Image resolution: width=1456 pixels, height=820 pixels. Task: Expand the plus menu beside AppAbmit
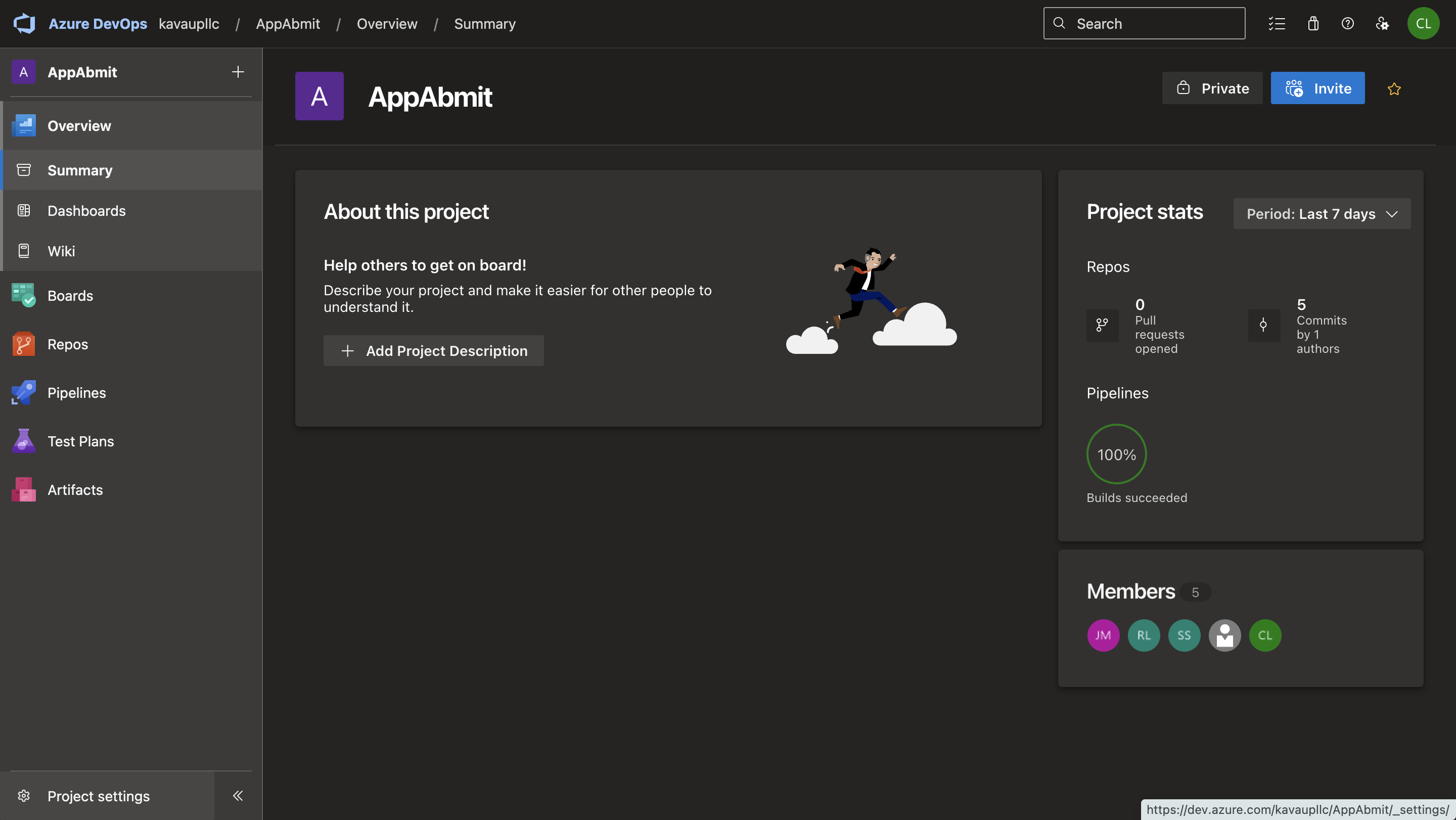coord(238,72)
